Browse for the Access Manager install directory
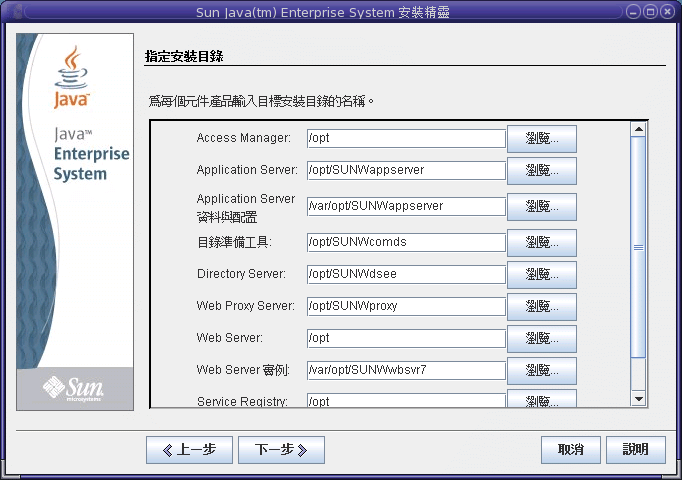This screenshot has width=682, height=480. click(542, 139)
